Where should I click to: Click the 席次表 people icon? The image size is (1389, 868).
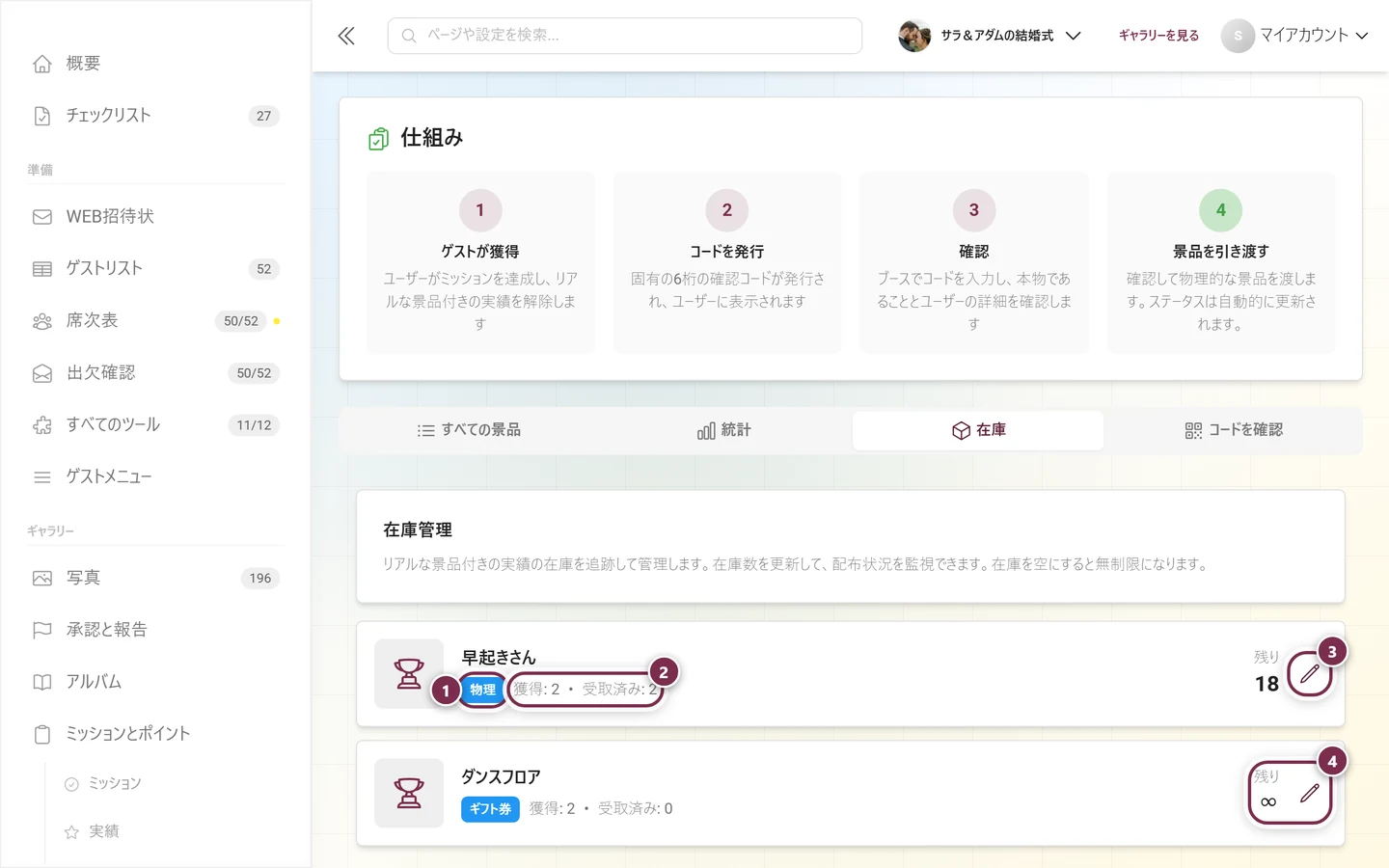pyautogui.click(x=42, y=321)
